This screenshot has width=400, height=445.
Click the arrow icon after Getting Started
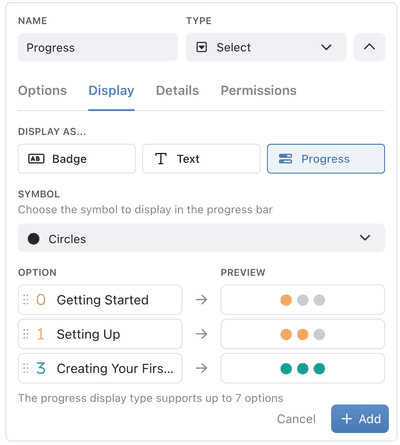[201, 300]
